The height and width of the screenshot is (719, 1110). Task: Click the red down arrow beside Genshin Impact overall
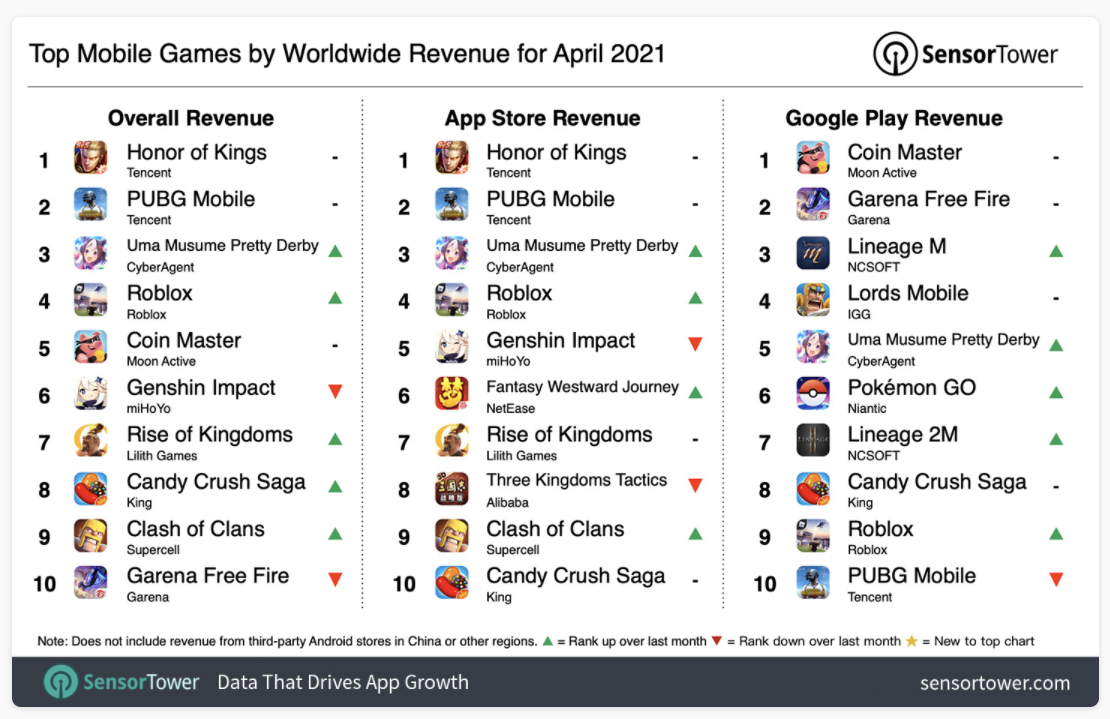tap(336, 391)
